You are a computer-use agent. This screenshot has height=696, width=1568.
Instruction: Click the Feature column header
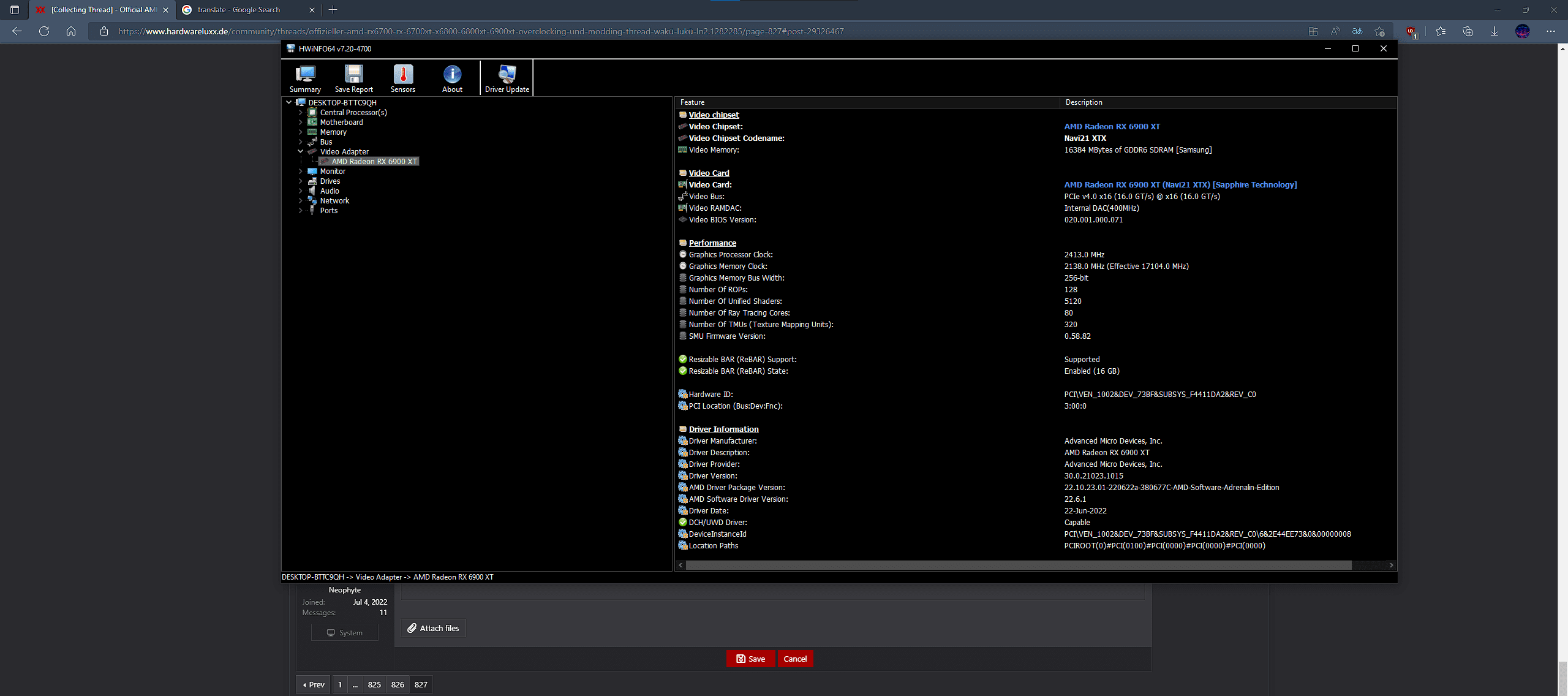(867, 102)
